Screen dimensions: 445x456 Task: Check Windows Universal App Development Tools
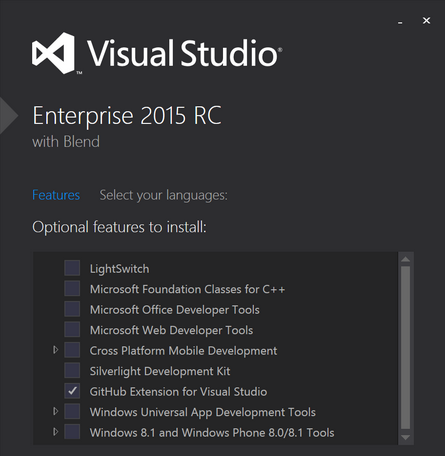[72, 411]
